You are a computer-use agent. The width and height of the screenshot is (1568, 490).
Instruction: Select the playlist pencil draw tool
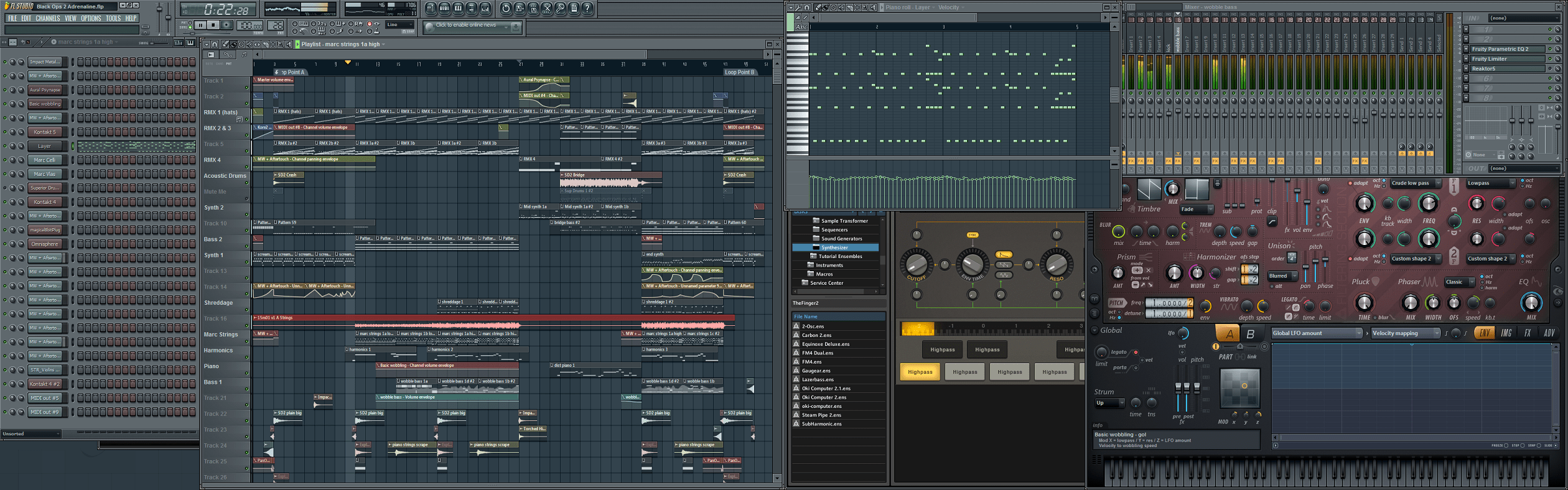(x=225, y=44)
